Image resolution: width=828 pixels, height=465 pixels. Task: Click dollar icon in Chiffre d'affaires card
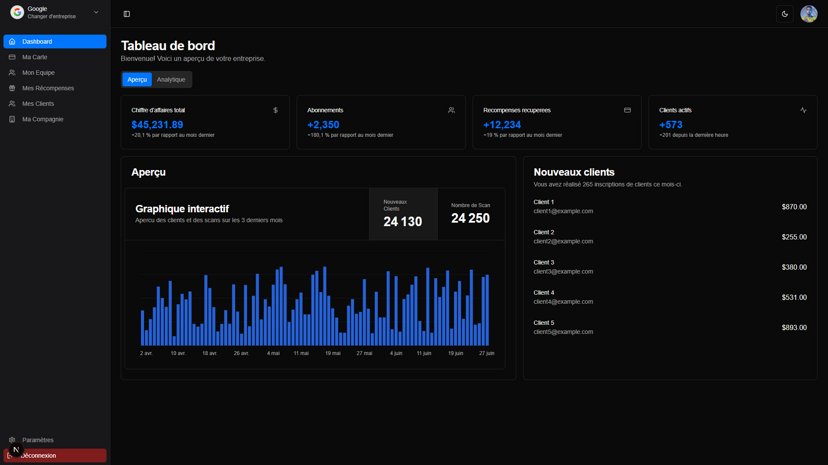click(x=275, y=110)
